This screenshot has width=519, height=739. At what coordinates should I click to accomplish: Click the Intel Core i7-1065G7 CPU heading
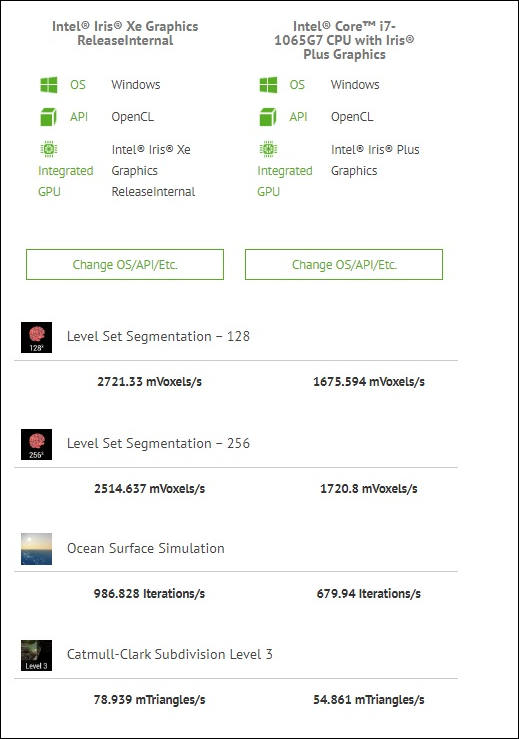tap(344, 40)
